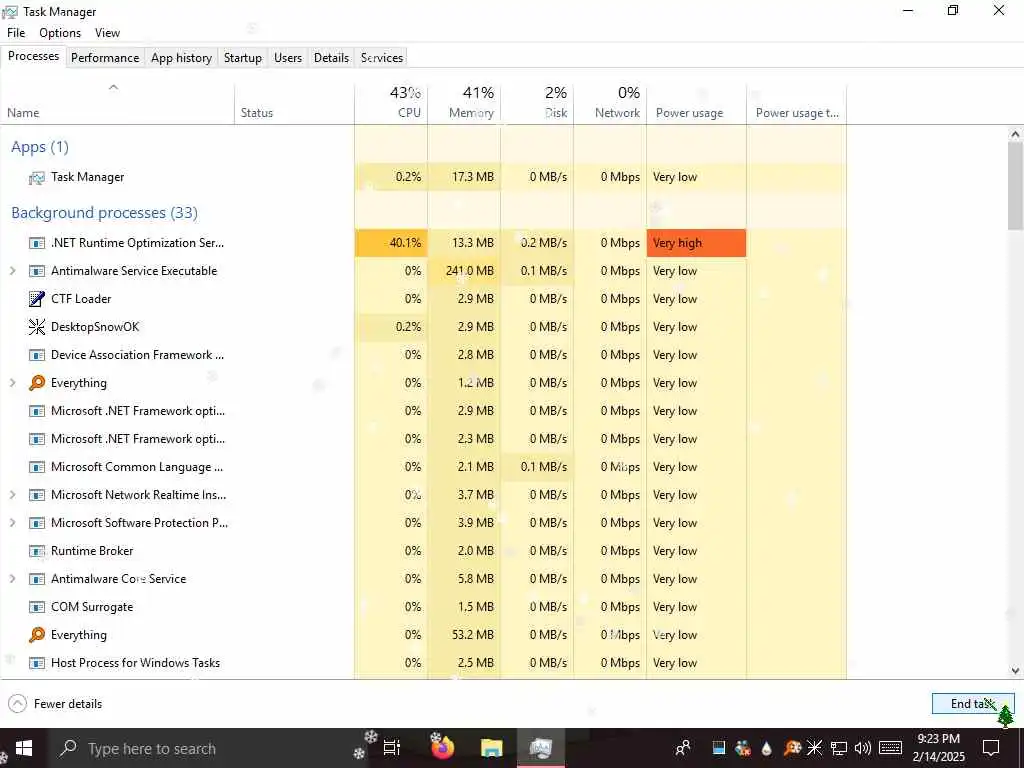Image resolution: width=1024 pixels, height=768 pixels.
Task: Click the Everything icon with 53.2 MB memory
Action: coord(37,635)
